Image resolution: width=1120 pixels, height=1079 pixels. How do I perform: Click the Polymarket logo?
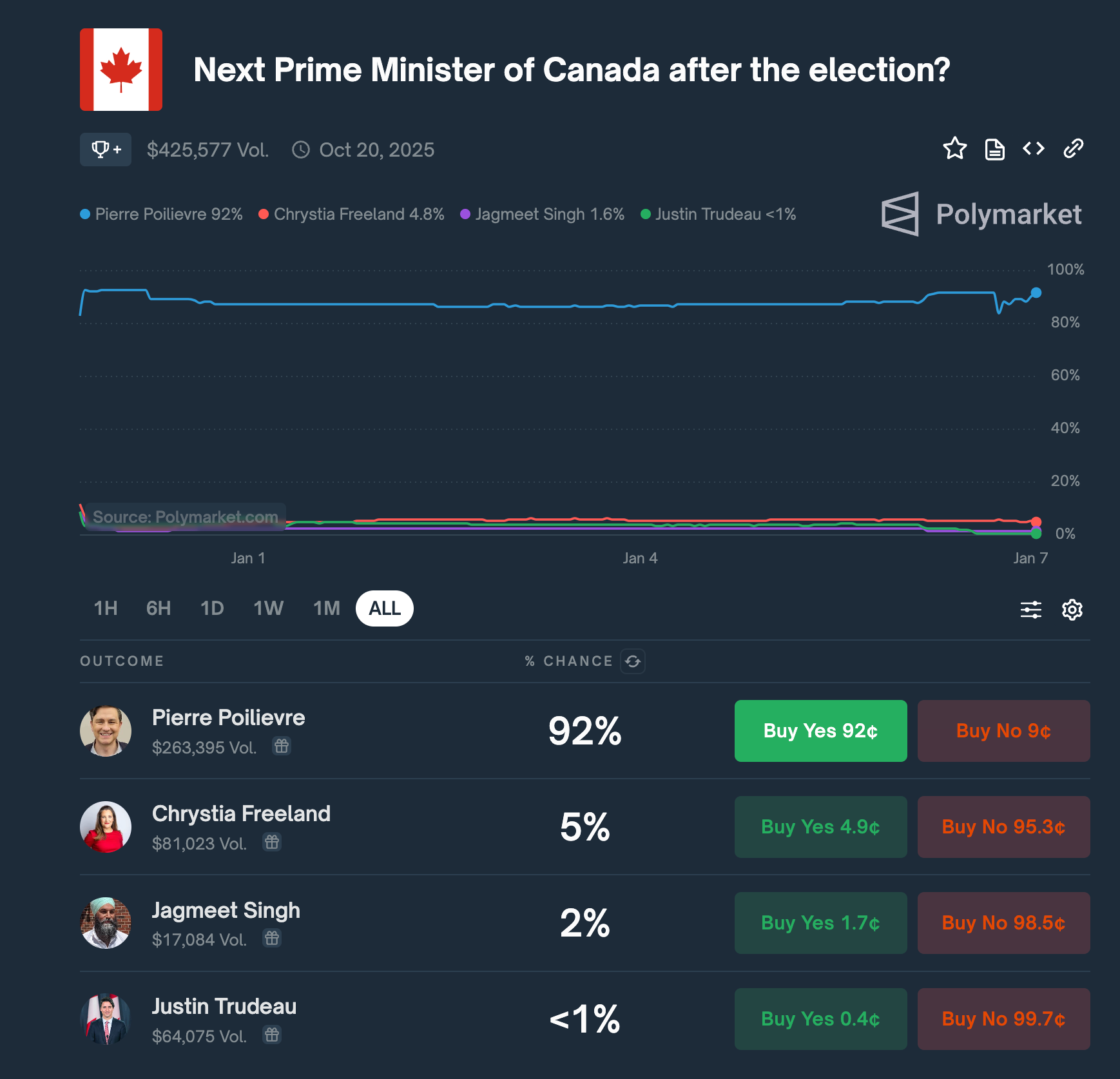coord(981,214)
